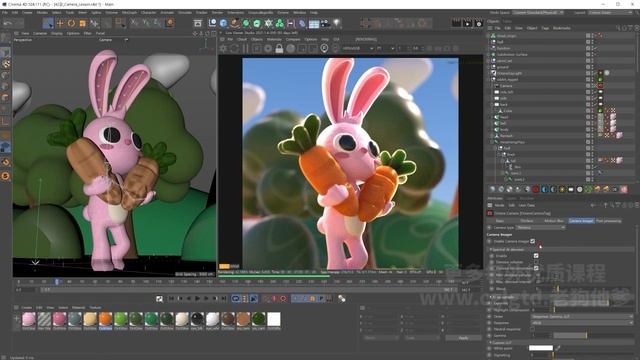Select the Camera object in Object Manager
The width and height of the screenshot is (640, 360).
click(x=506, y=86)
